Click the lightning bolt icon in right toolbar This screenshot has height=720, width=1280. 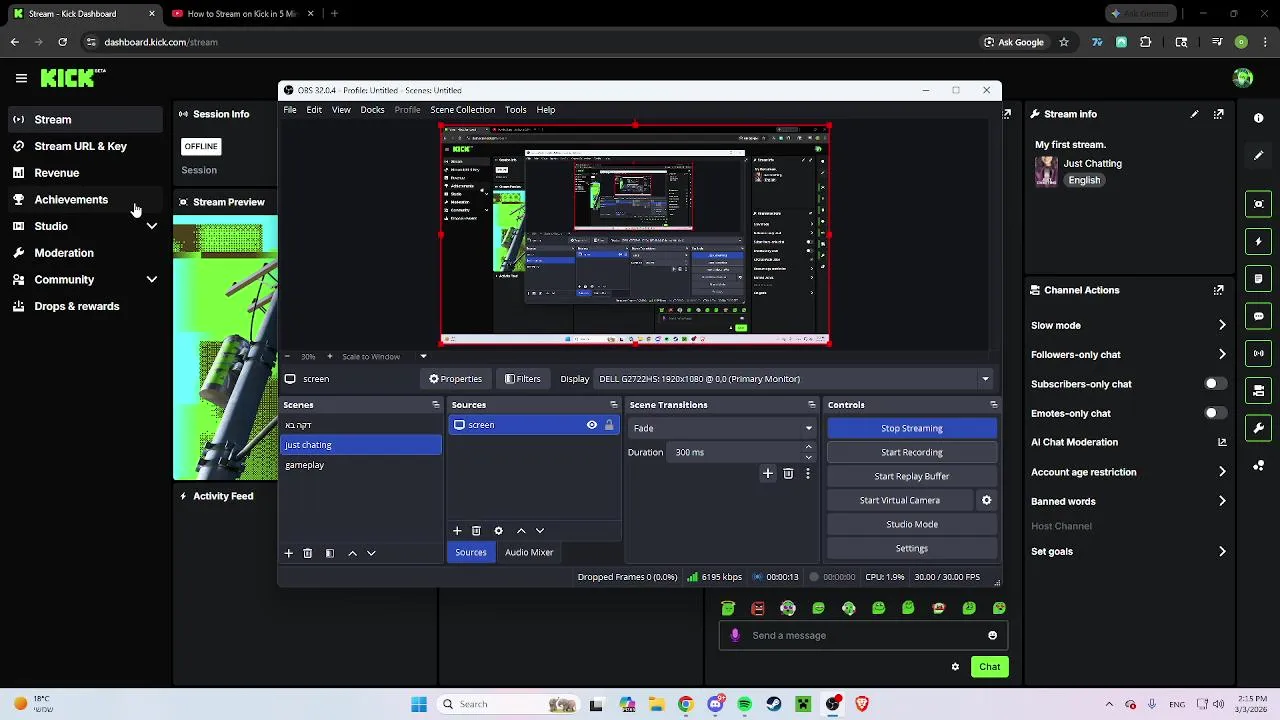(1259, 241)
